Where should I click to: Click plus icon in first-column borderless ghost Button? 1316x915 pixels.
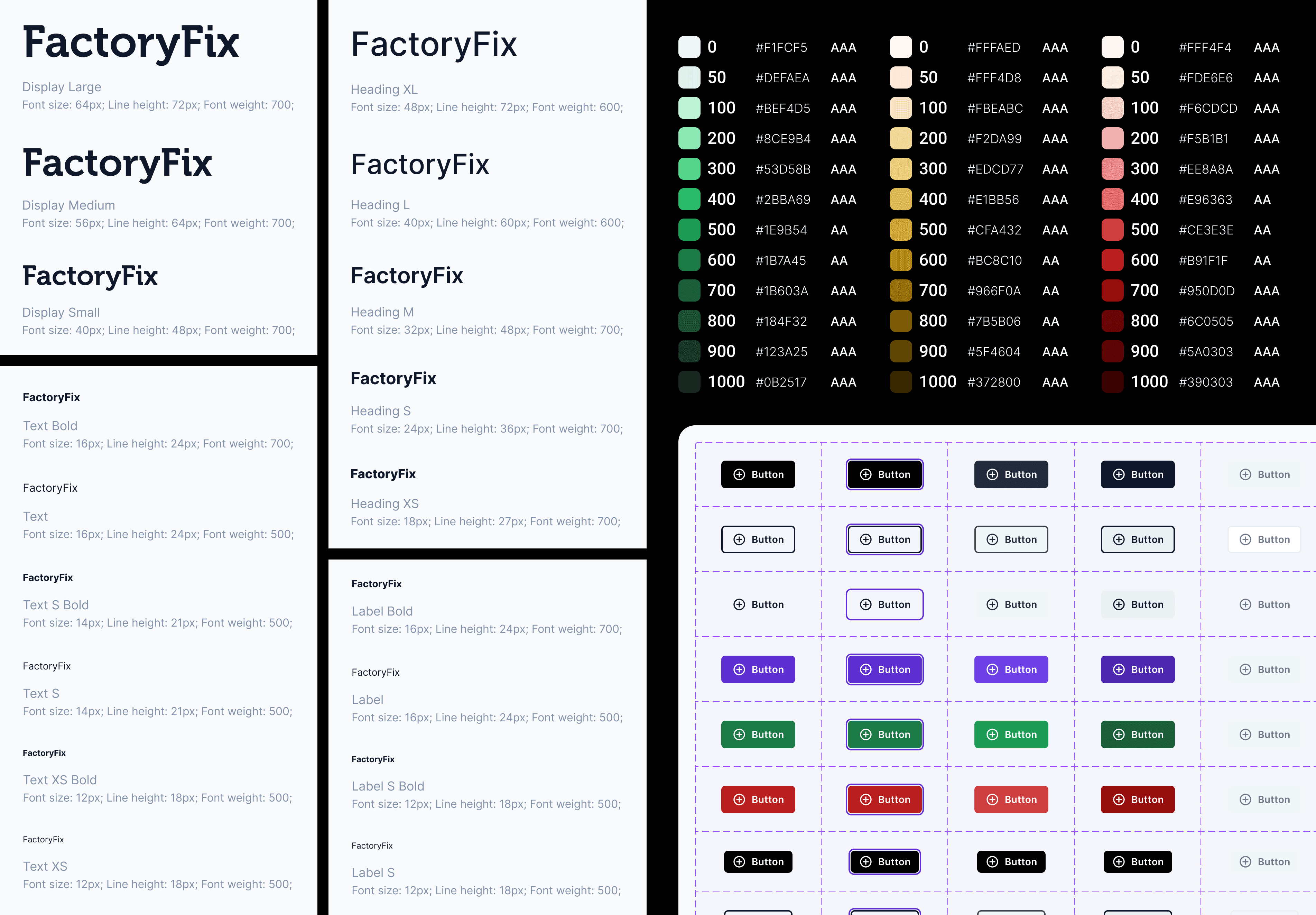pyautogui.click(x=739, y=605)
